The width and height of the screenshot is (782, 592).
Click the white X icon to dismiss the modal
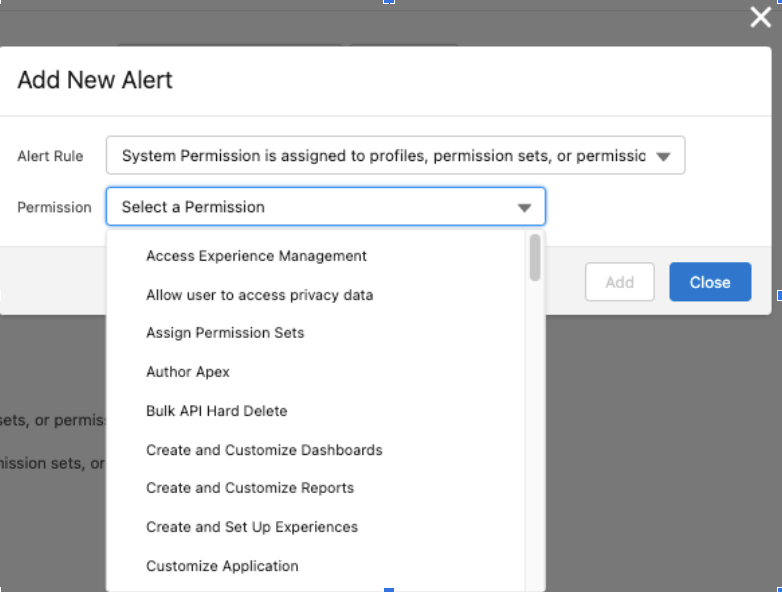[x=760, y=17]
